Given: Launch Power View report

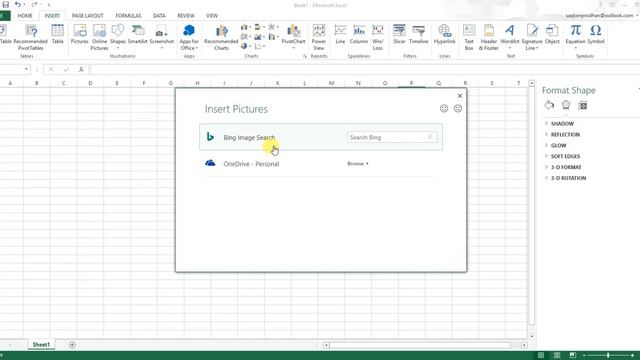Looking at the screenshot, I should (319, 37).
